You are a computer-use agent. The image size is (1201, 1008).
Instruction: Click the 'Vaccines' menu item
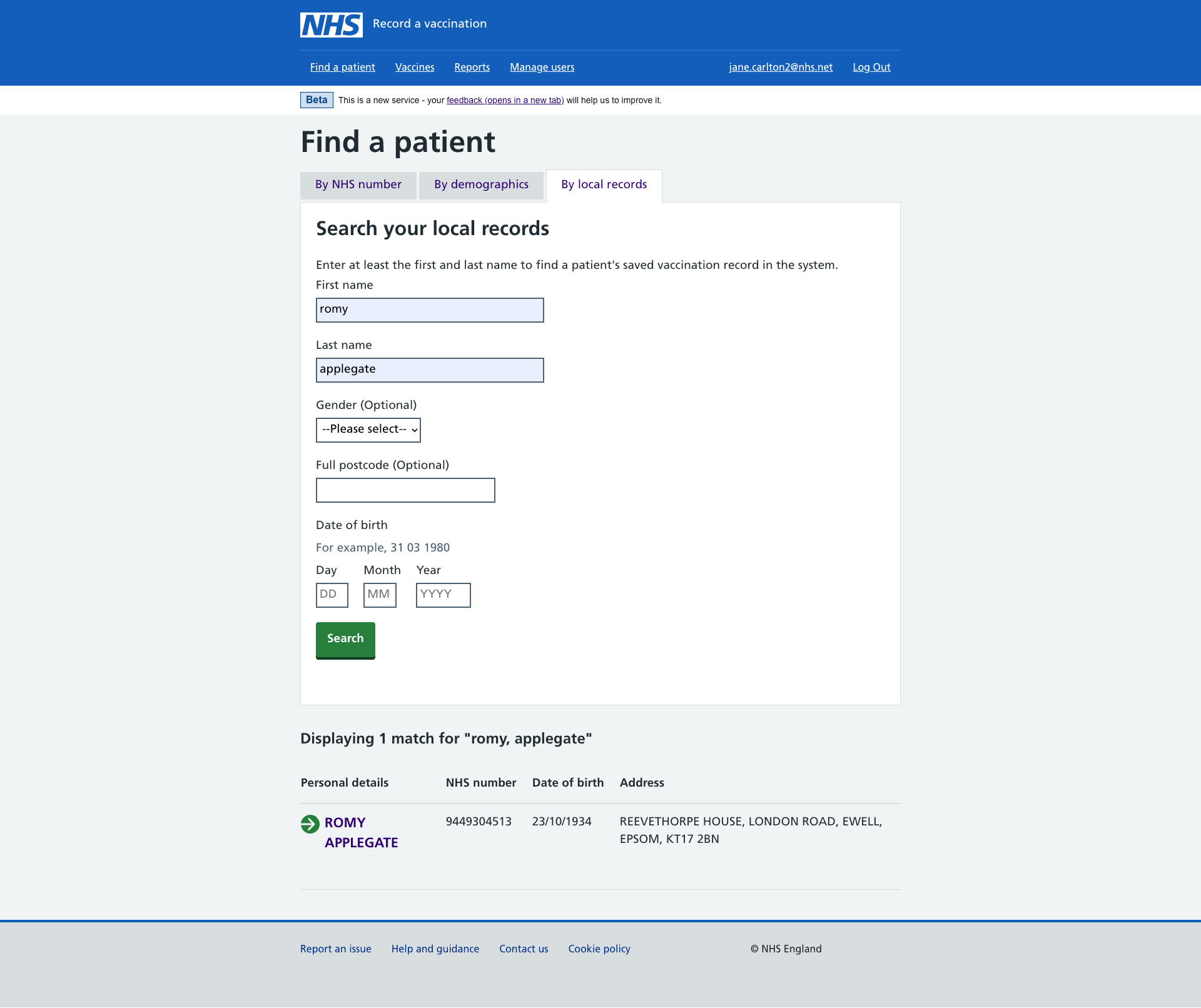pyautogui.click(x=415, y=67)
